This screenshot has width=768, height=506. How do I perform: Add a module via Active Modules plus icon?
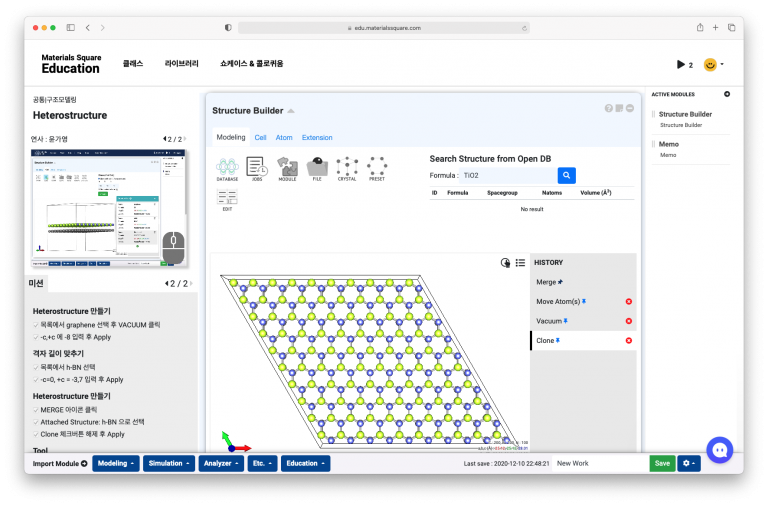[727, 94]
